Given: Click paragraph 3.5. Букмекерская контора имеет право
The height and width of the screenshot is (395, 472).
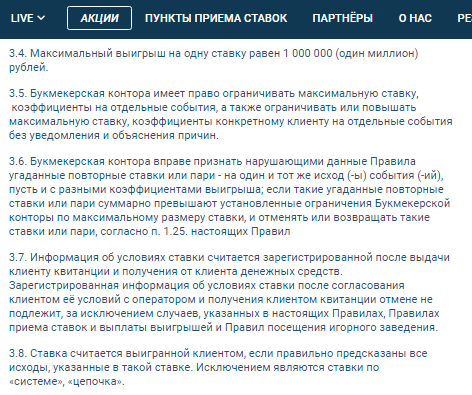Looking at the screenshot, I should click(231, 114).
